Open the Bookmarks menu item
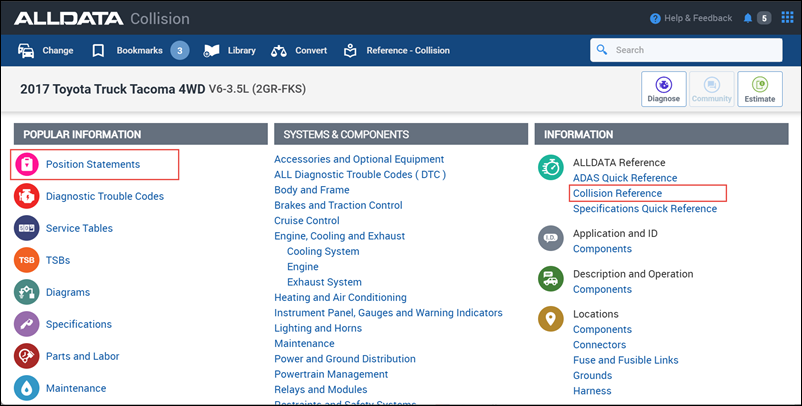Screen dimensions: 802x406 (x=141, y=51)
